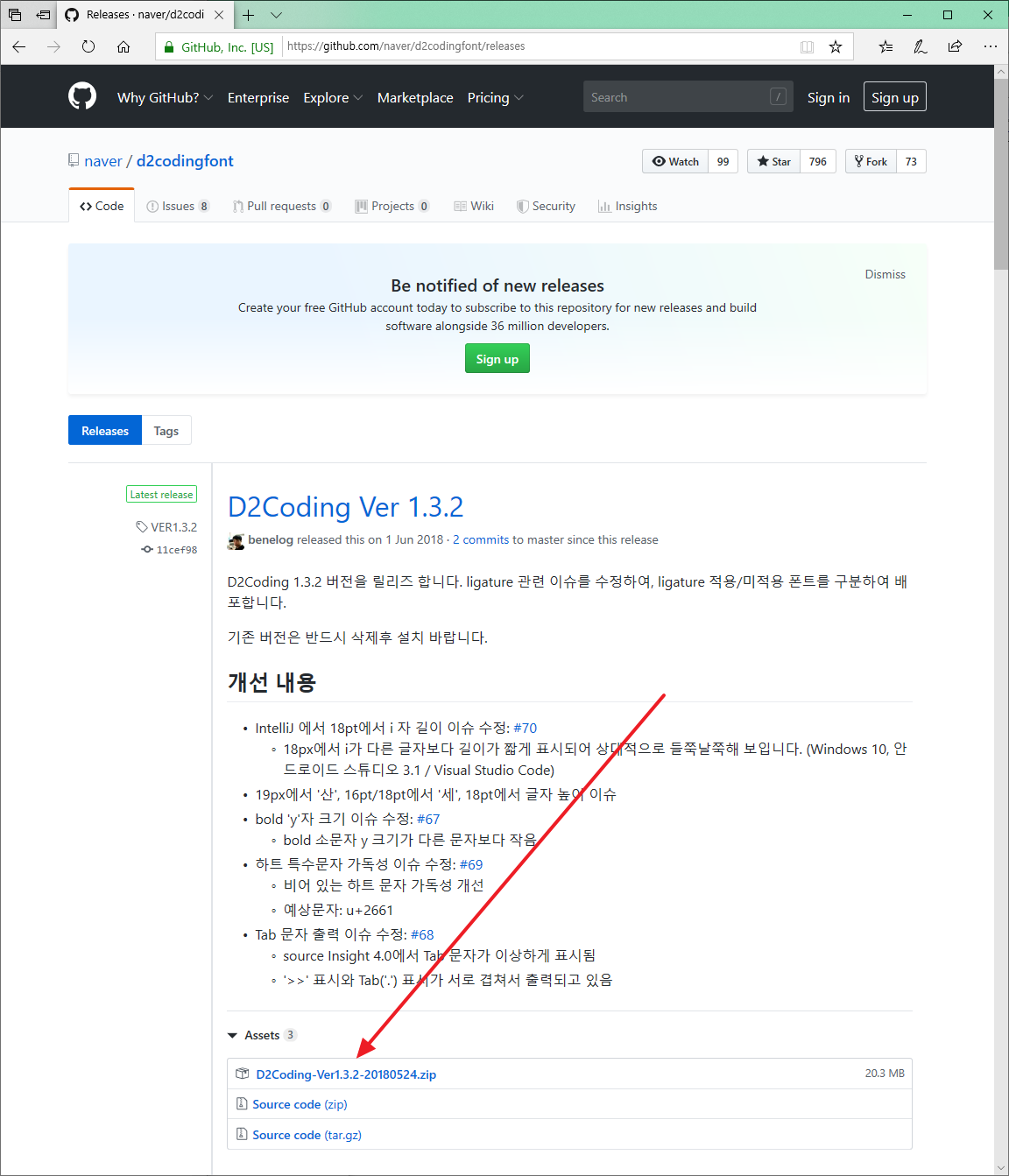Download D2Coding-Ver1.3.2-20180524.zip
Image resolution: width=1009 pixels, height=1176 pixels.
346,1074
